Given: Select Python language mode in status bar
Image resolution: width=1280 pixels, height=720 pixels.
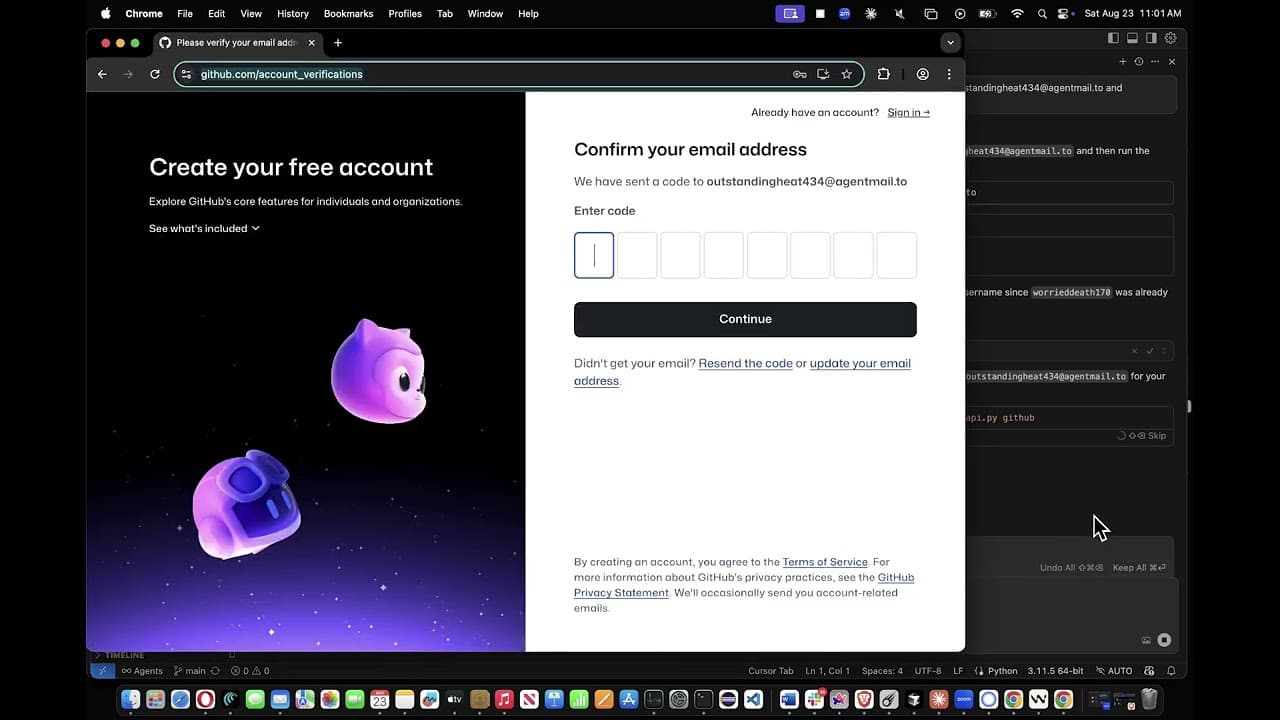Looking at the screenshot, I should 1002,671.
